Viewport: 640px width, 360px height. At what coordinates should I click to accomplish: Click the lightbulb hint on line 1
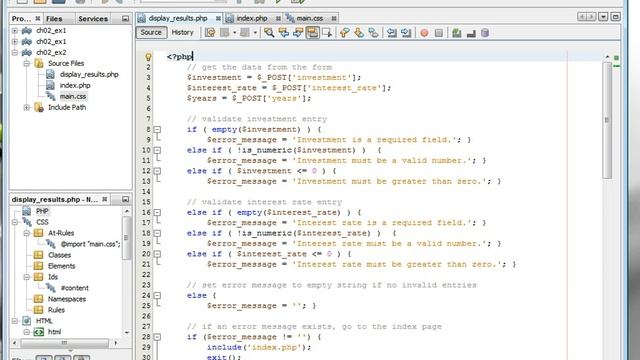point(148,57)
